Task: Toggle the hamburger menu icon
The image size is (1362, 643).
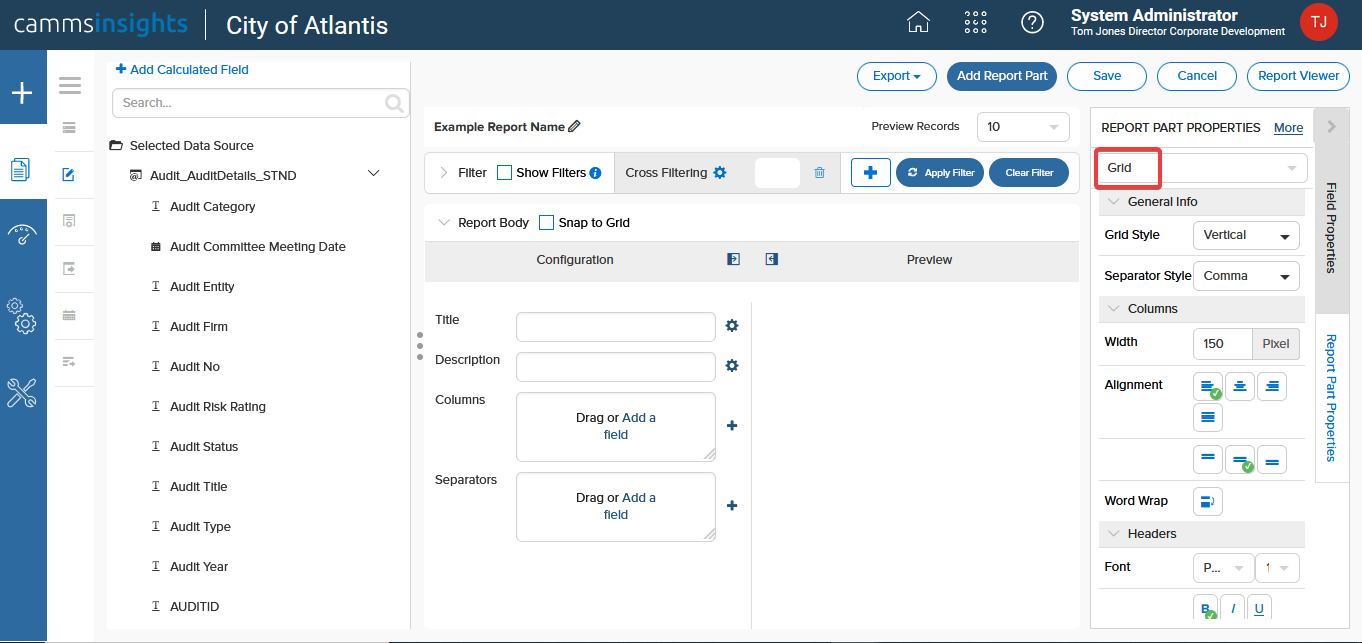Action: pyautogui.click(x=70, y=86)
